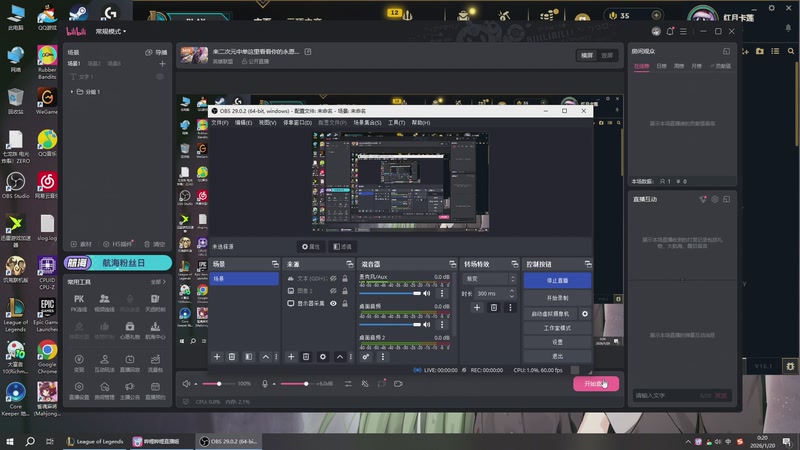800x450 pixels.
Task: Open 桌面音频 channel options three-dot menu
Action: click(442, 324)
